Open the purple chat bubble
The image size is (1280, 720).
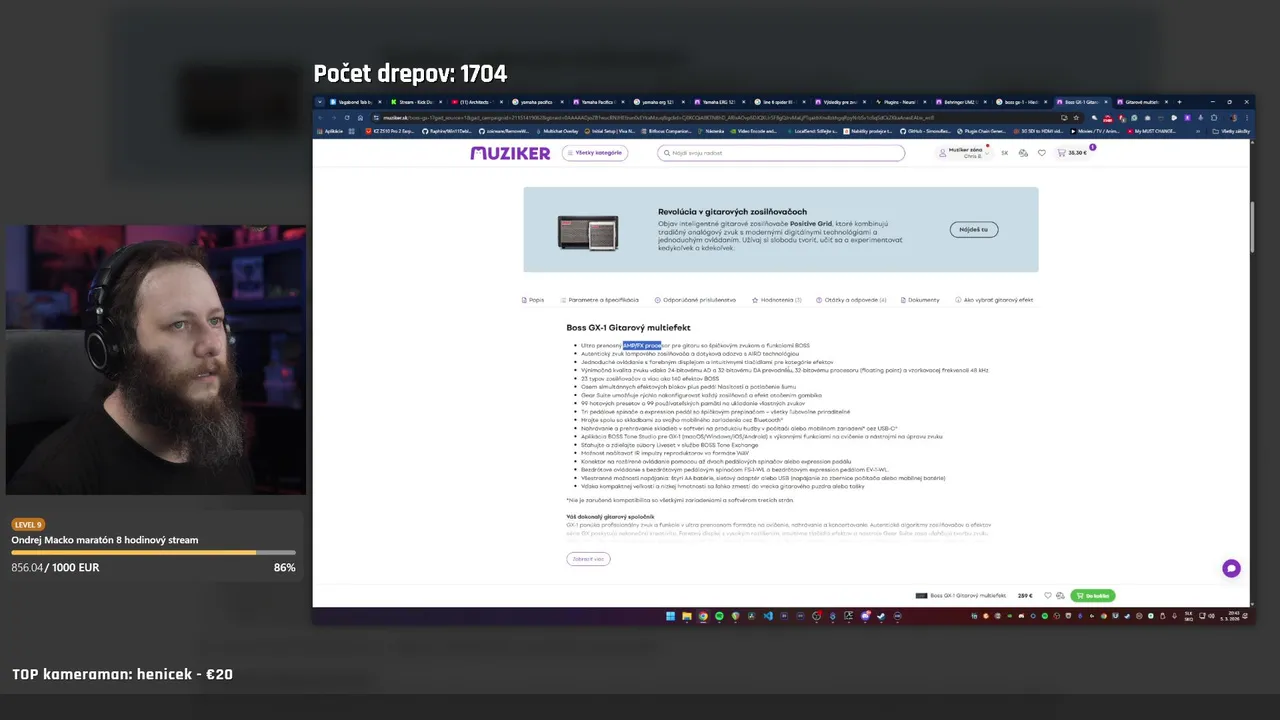point(1231,568)
